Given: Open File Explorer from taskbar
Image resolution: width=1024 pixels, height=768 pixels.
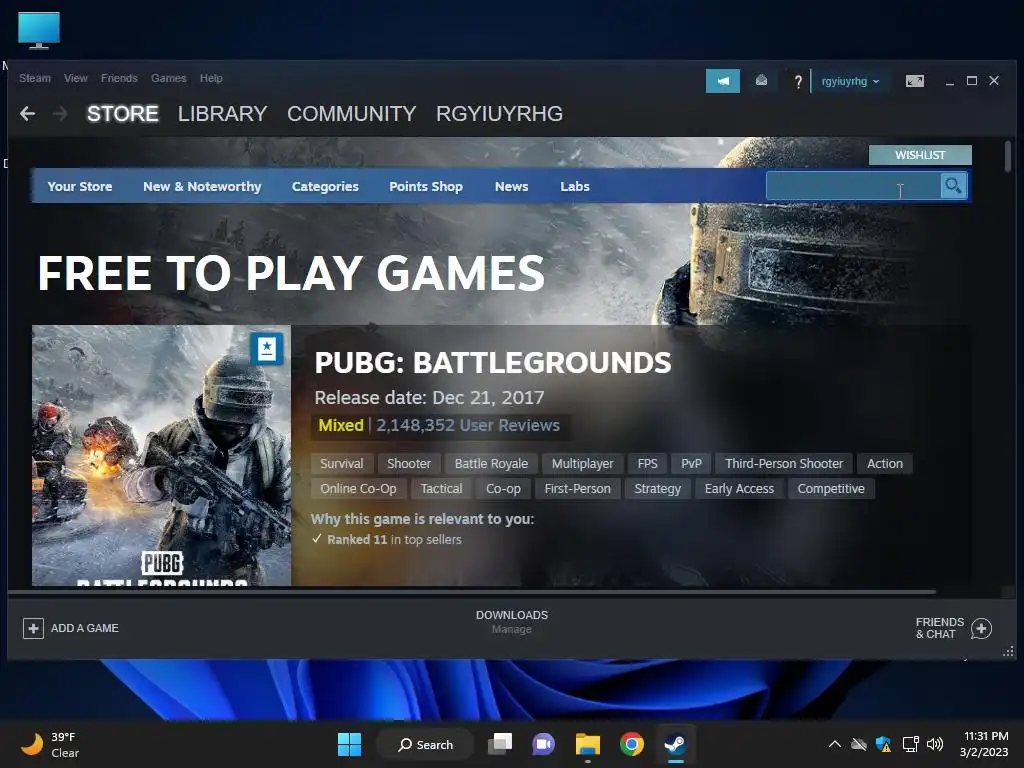Looking at the screenshot, I should tap(587, 744).
